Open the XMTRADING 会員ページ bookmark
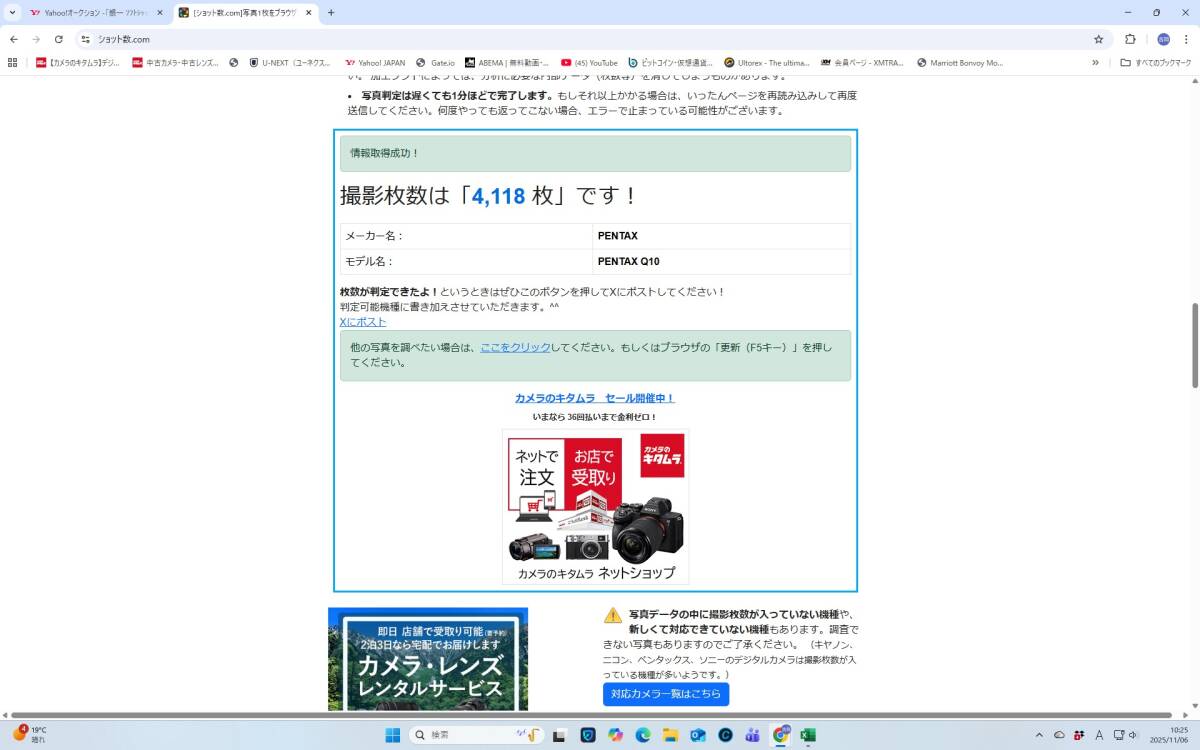Screen dimensions: 1200x750 [x=861, y=62]
